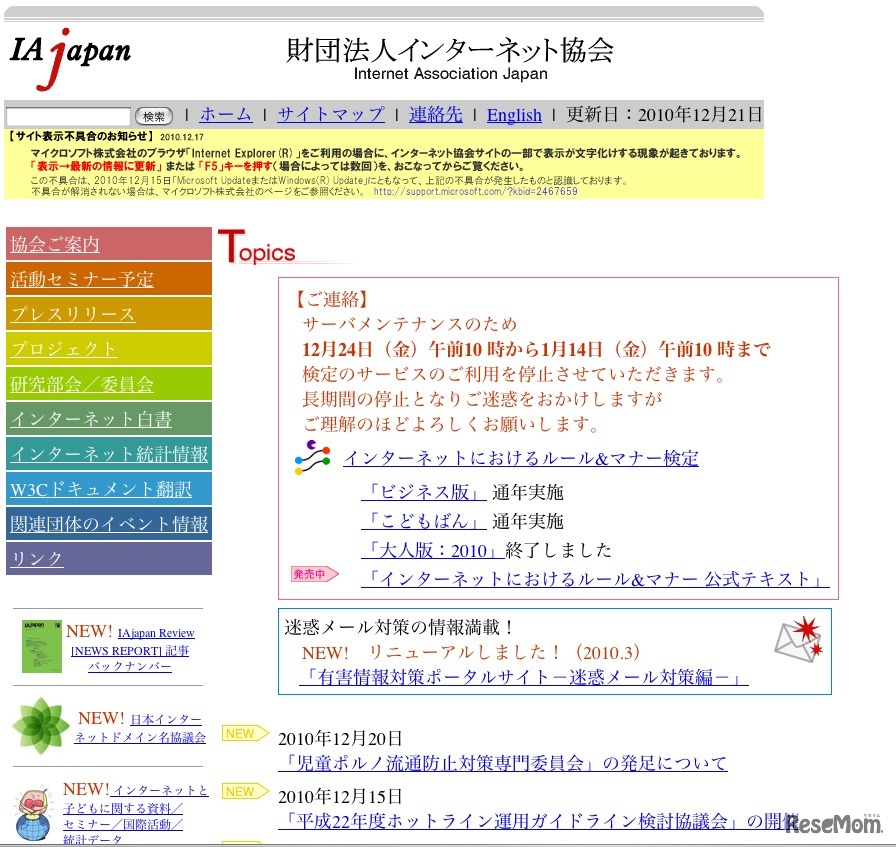Click the NEW arrow badge beside 2010年12月20日
Image resolution: width=896 pixels, height=847 pixels.
coord(243,733)
